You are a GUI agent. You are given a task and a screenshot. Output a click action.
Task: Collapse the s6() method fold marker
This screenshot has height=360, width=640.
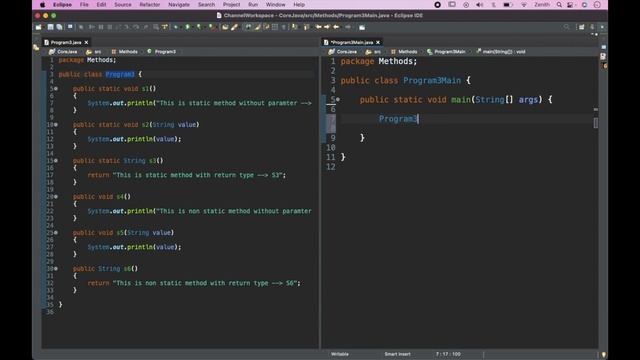[56, 269]
